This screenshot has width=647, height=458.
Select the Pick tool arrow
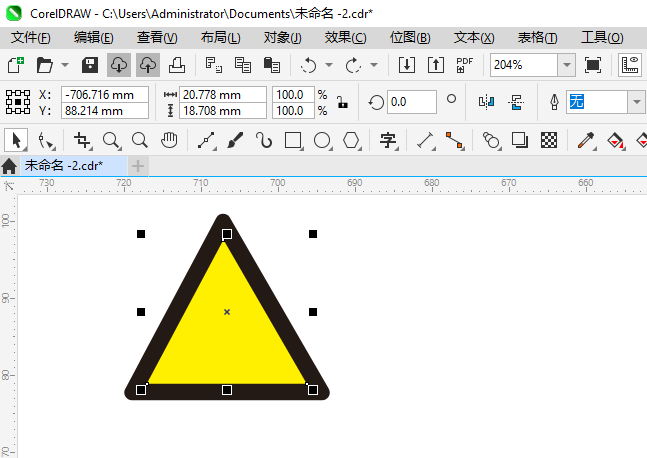coord(16,140)
